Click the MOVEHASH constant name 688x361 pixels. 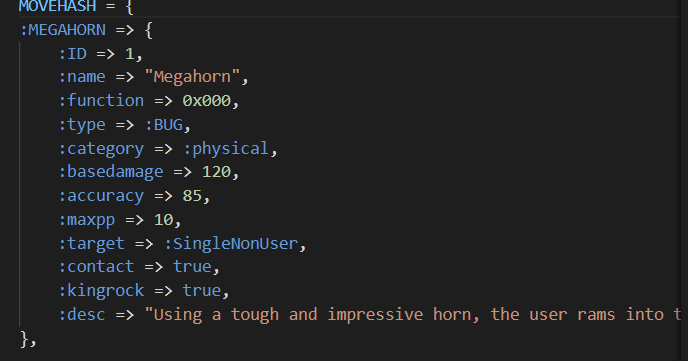click(57, 6)
